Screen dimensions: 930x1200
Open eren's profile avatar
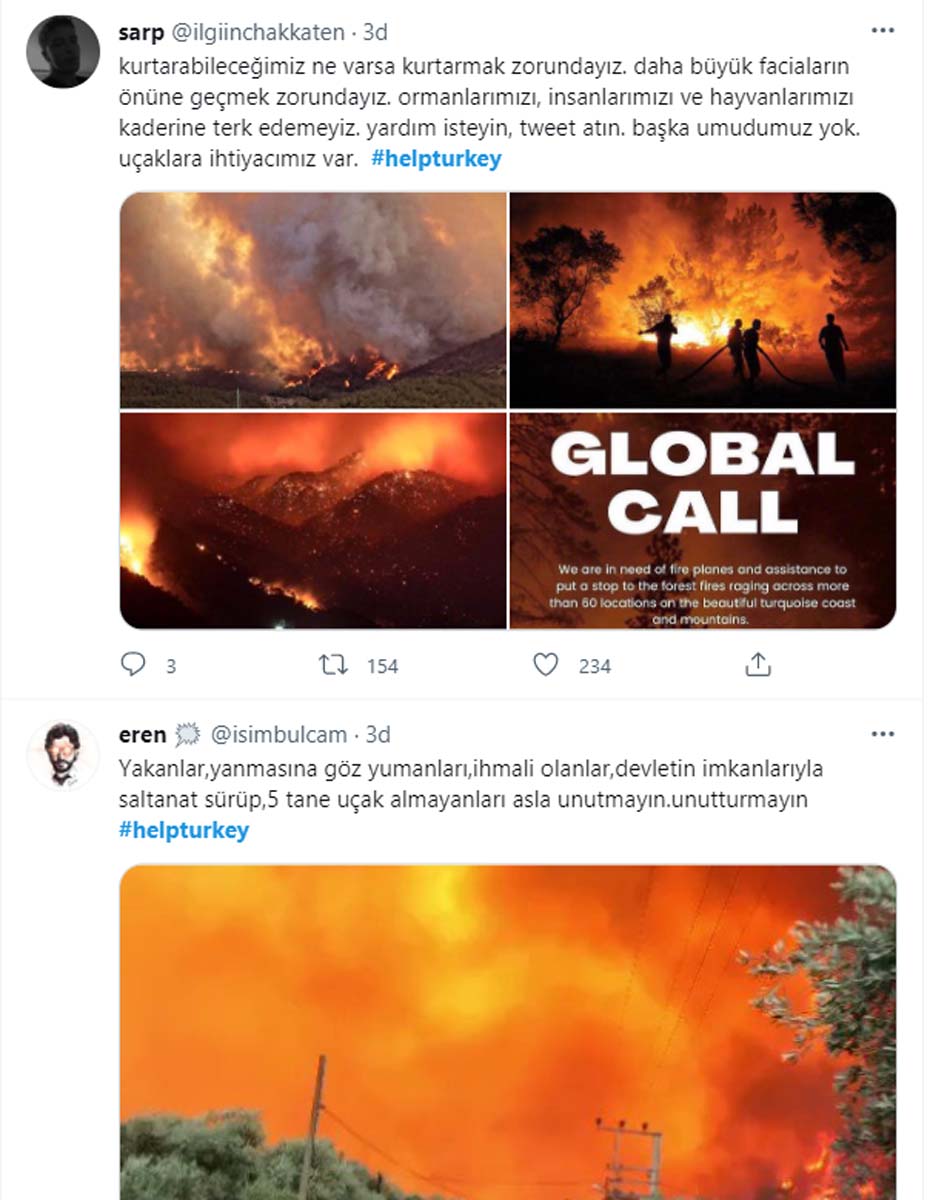tap(62, 755)
